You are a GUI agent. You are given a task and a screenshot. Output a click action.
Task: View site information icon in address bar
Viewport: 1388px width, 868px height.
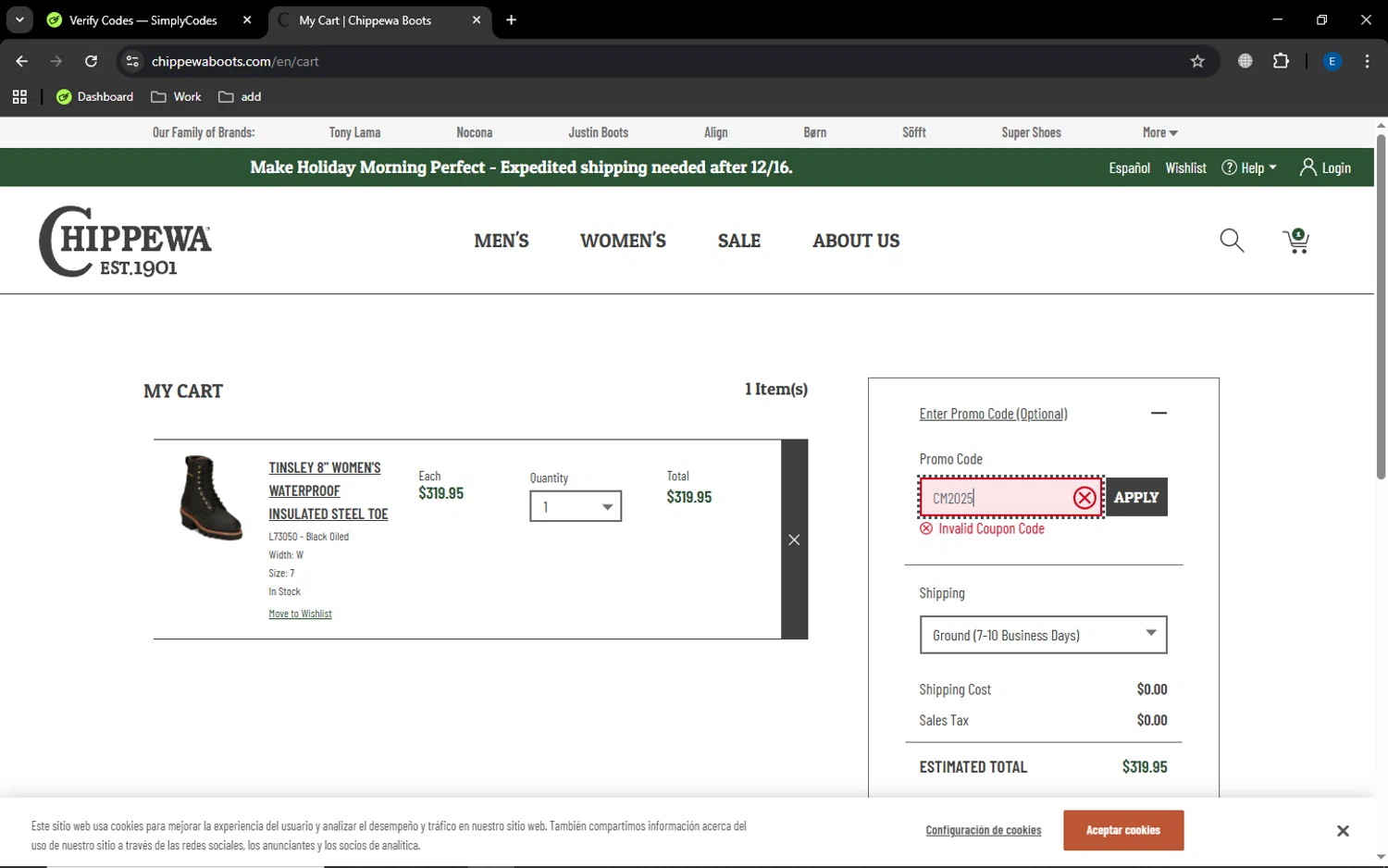pos(132,61)
